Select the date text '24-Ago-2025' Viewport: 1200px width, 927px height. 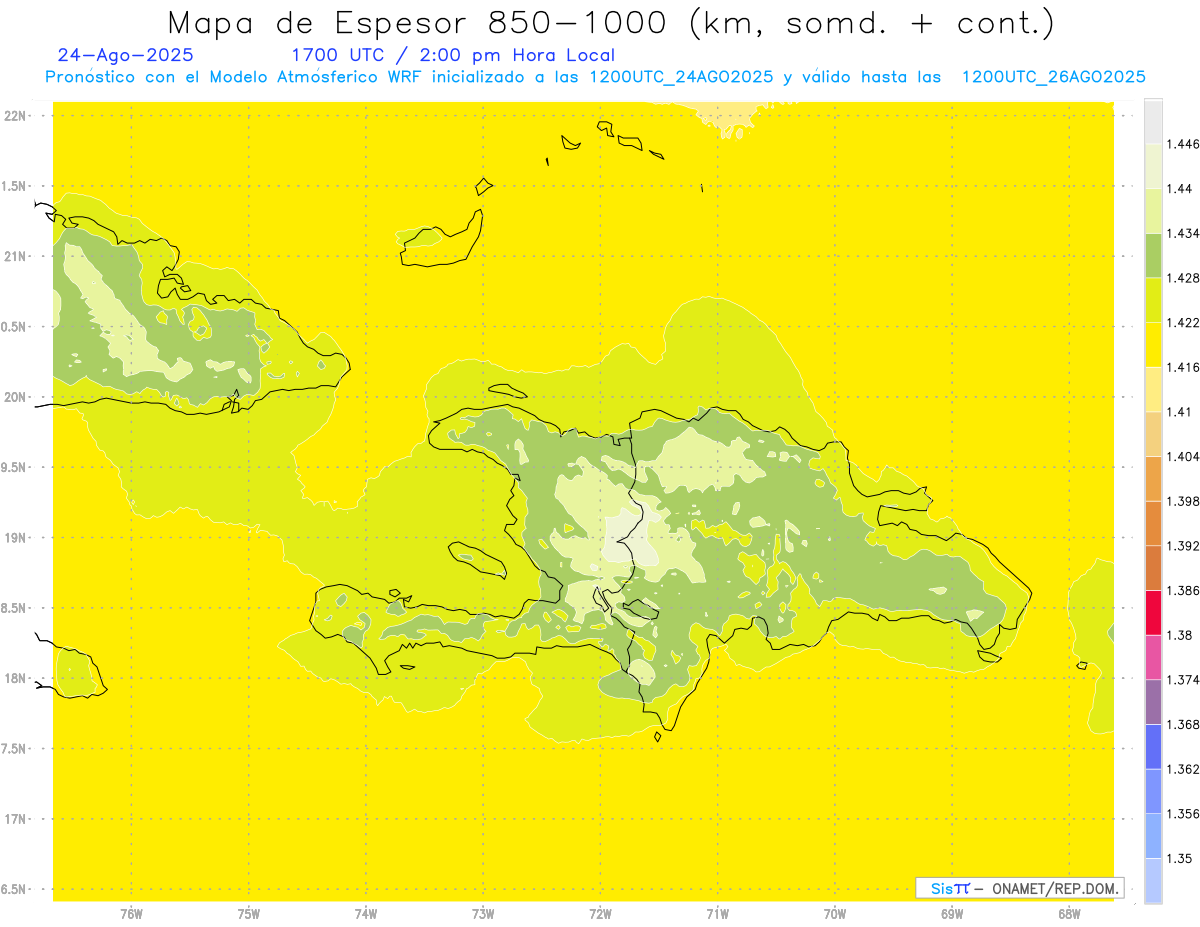[126, 56]
